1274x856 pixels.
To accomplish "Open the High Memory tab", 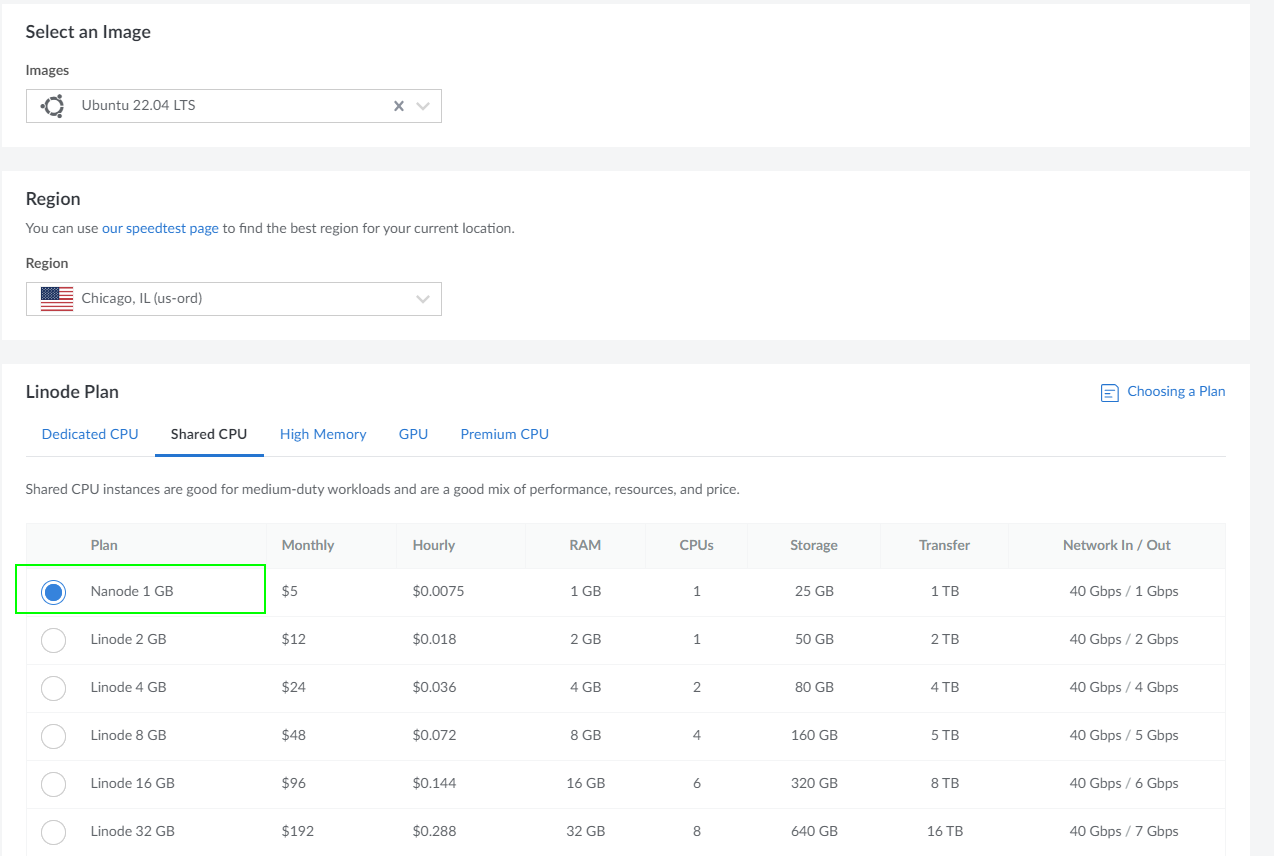I will point(323,434).
